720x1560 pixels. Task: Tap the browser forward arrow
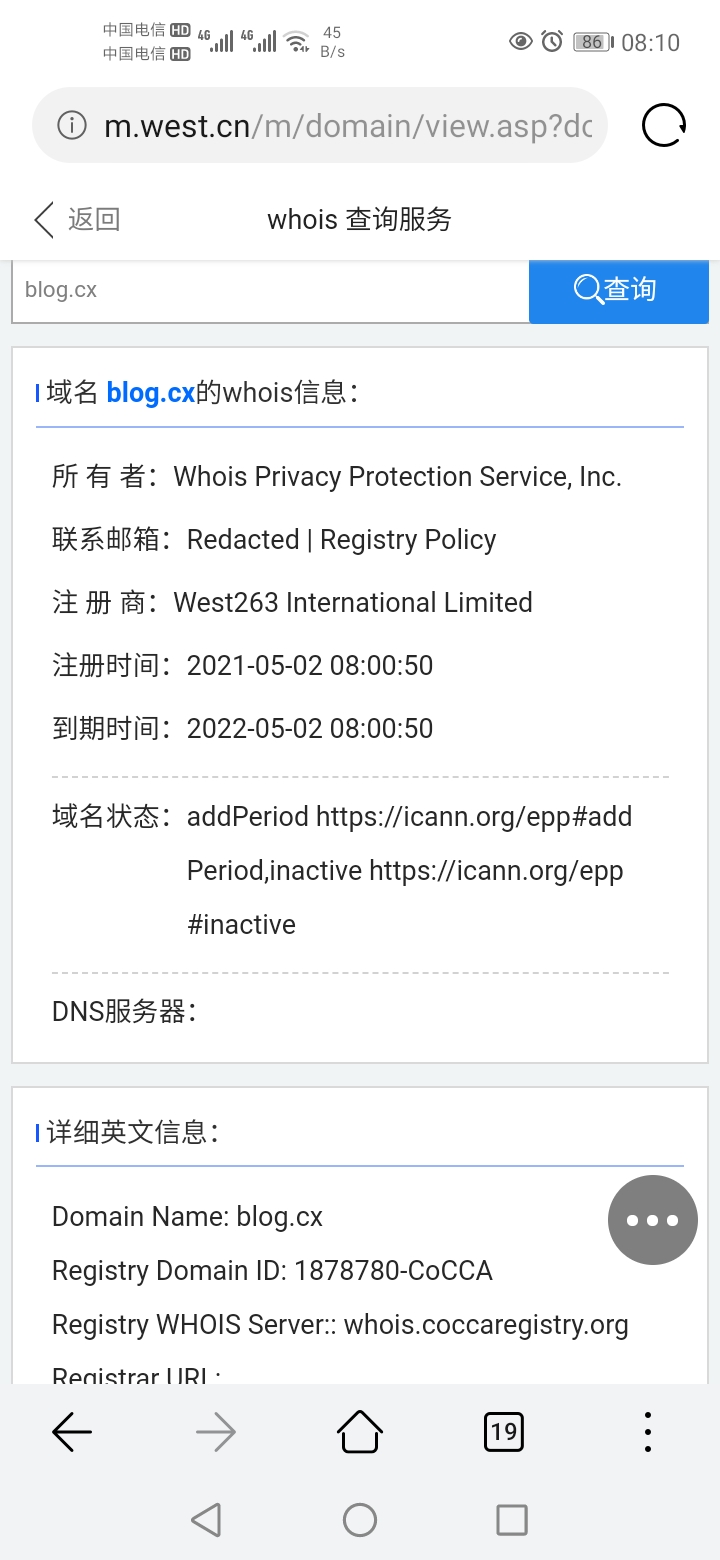[216, 1433]
